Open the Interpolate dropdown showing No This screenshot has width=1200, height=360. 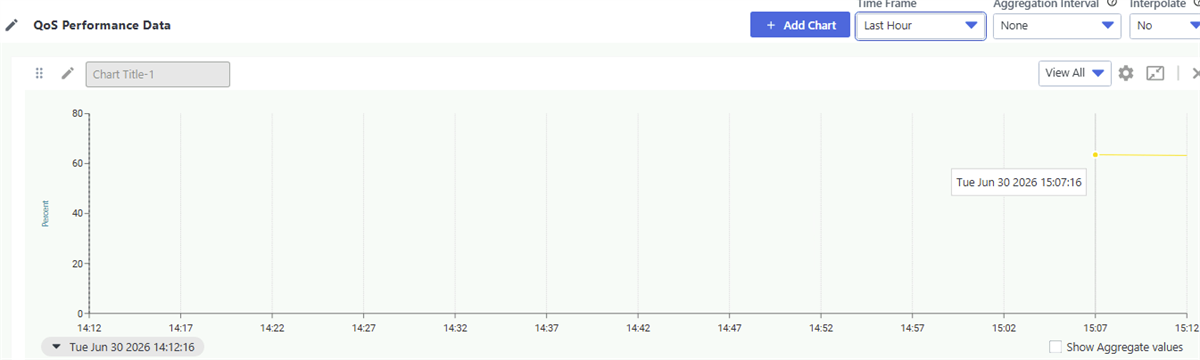click(1165, 25)
